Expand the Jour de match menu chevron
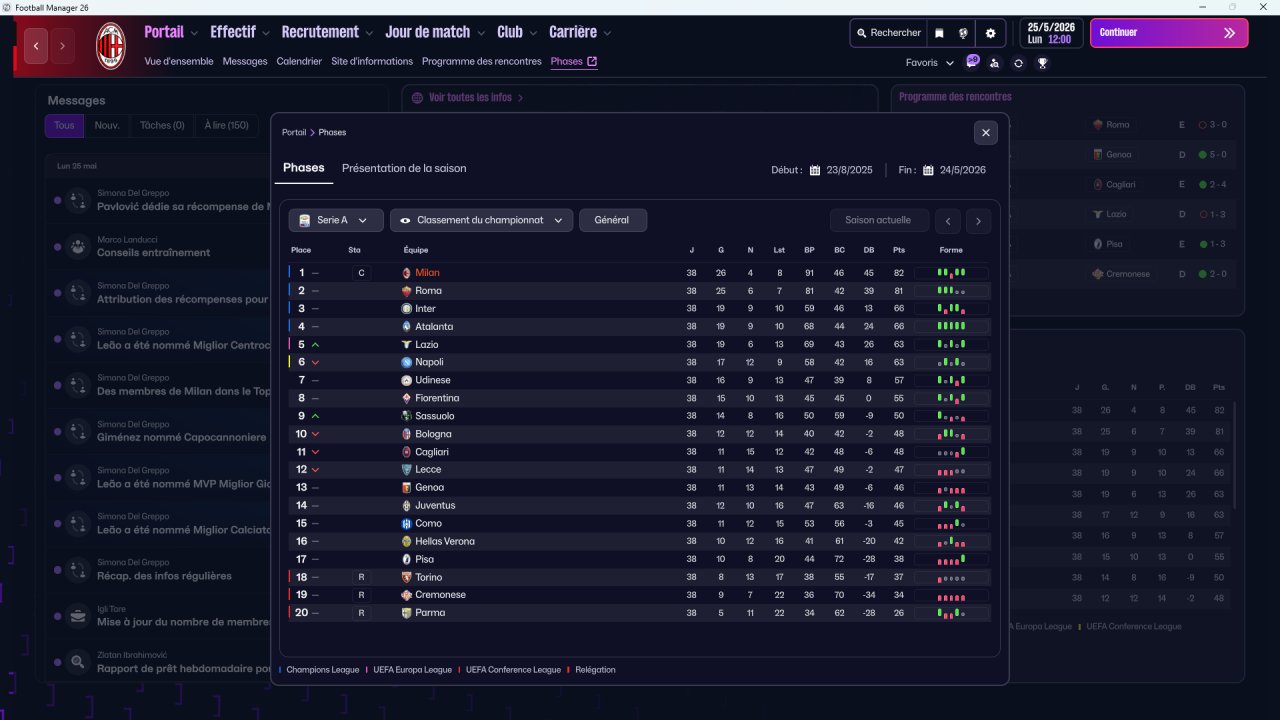This screenshot has width=1280, height=720. (481, 33)
